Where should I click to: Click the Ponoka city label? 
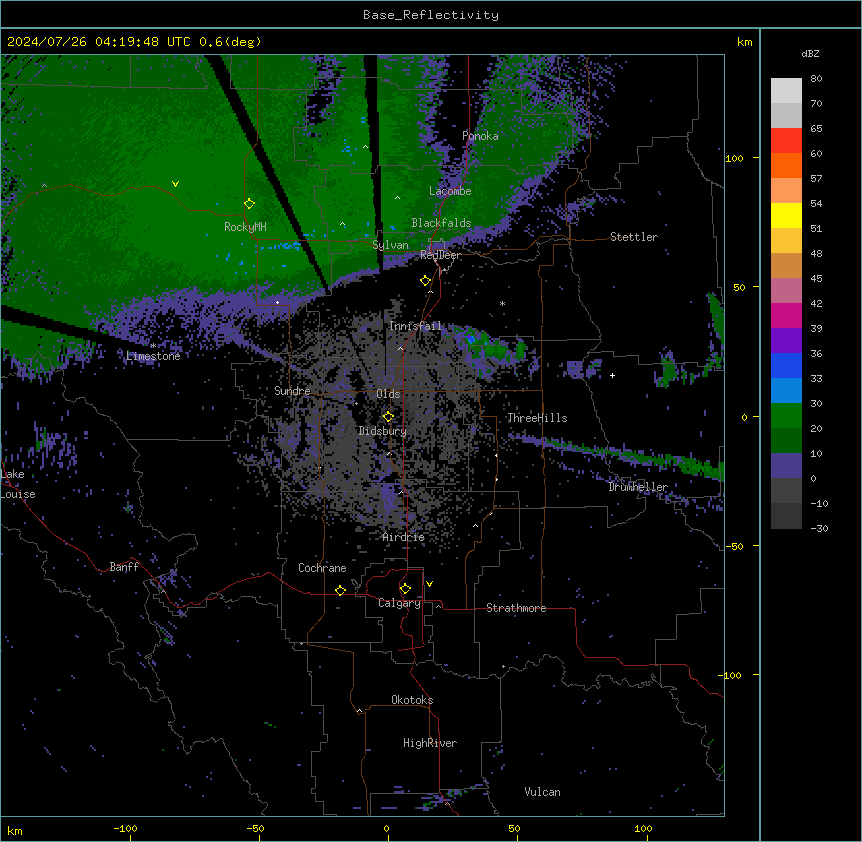(480, 136)
